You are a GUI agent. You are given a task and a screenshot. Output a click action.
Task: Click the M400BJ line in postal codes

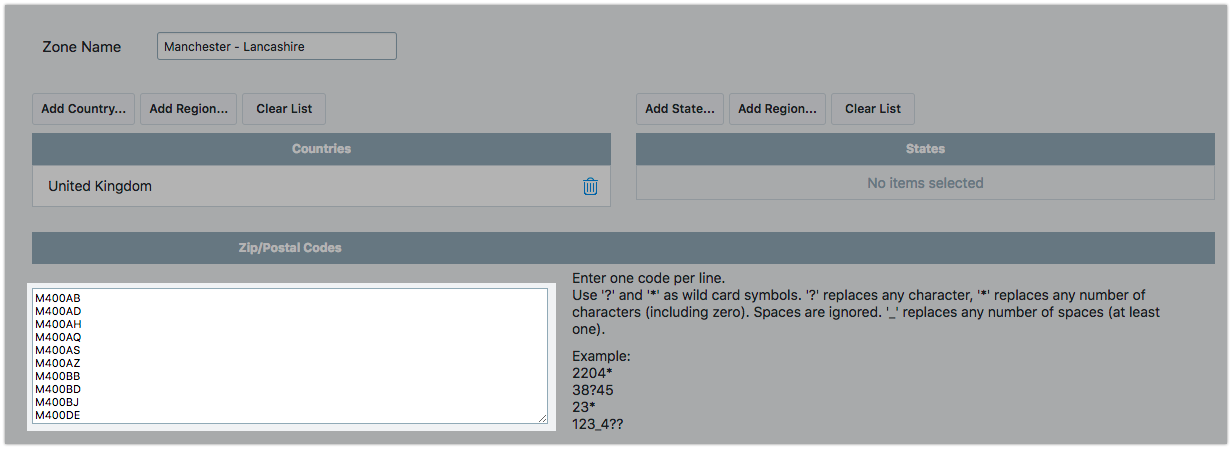click(x=58, y=402)
